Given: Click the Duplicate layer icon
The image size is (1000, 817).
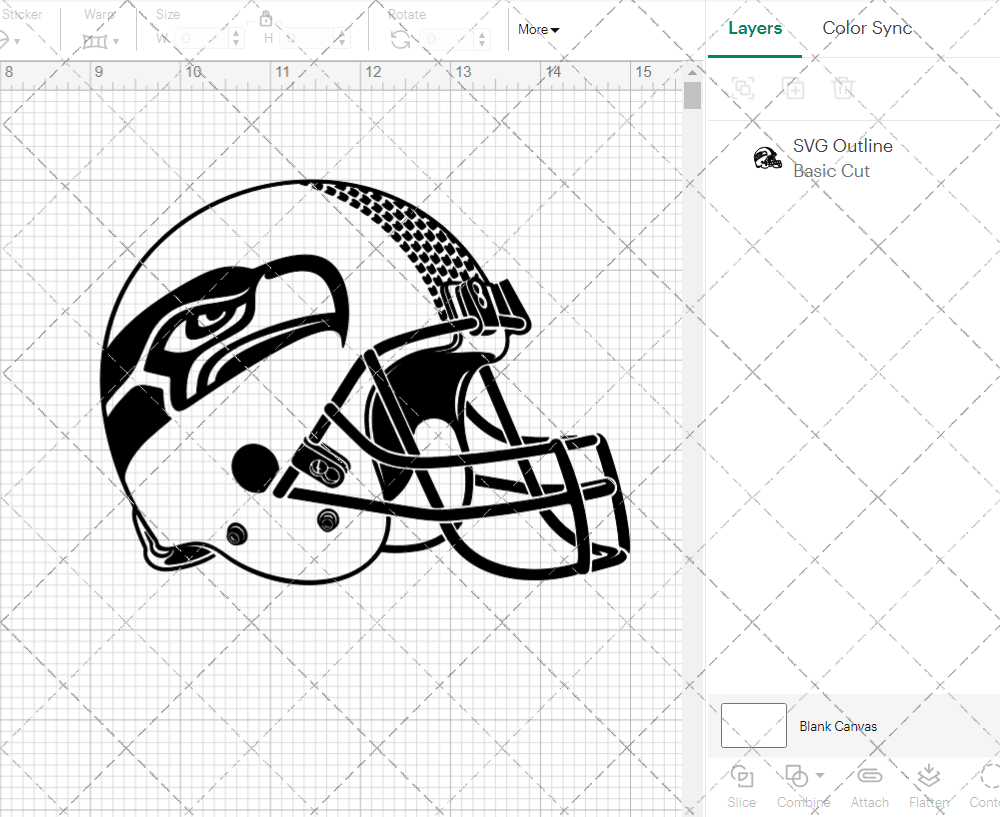Looking at the screenshot, I should click(793, 87).
